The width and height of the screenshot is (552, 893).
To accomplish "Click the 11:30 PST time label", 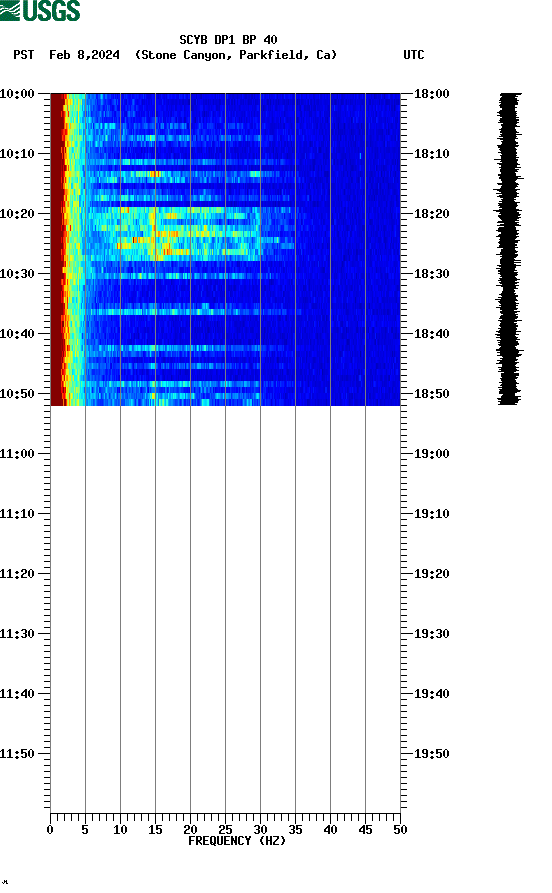I will (17, 634).
